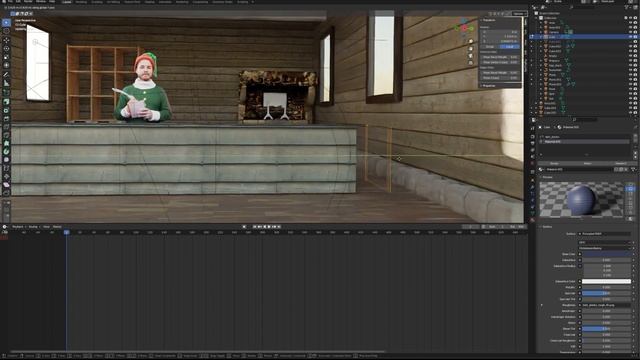Exclude Collection from view layer checkbox
This screenshot has width=640, height=360.
coord(626,18)
